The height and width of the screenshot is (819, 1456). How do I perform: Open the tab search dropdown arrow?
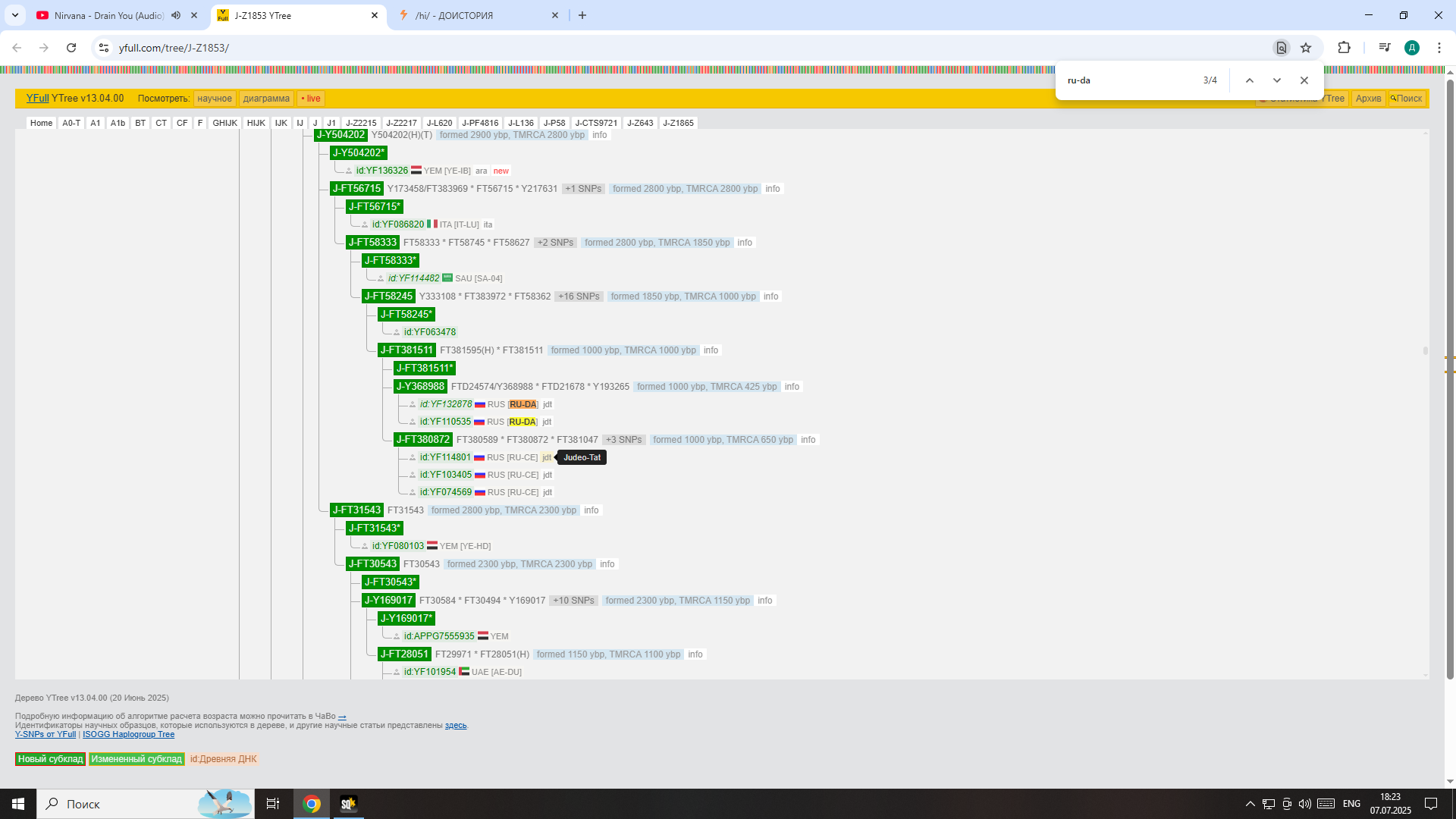pyautogui.click(x=15, y=15)
